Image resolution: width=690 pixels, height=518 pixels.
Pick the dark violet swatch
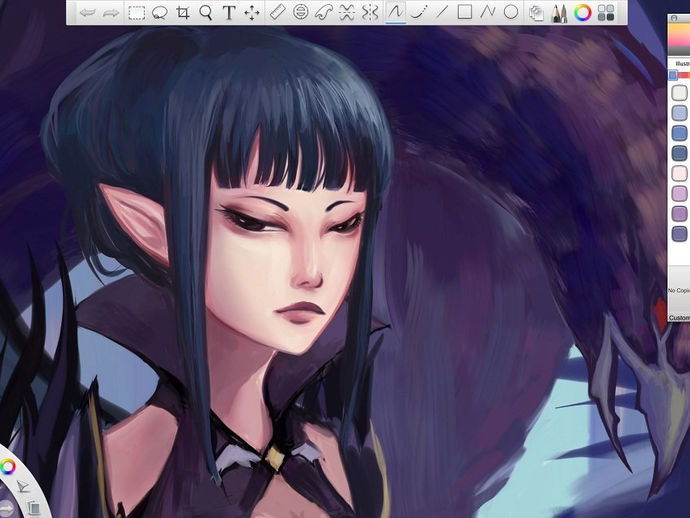coord(679,234)
